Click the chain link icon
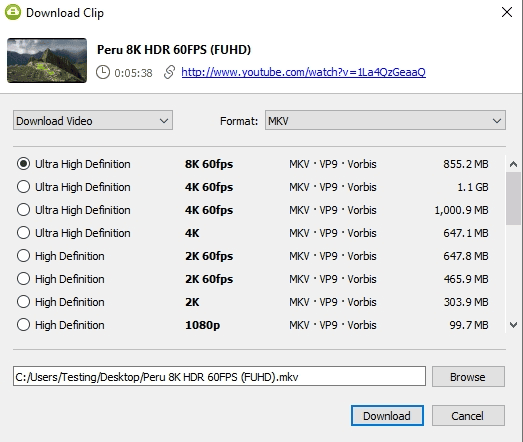523x442 pixels. tap(169, 72)
